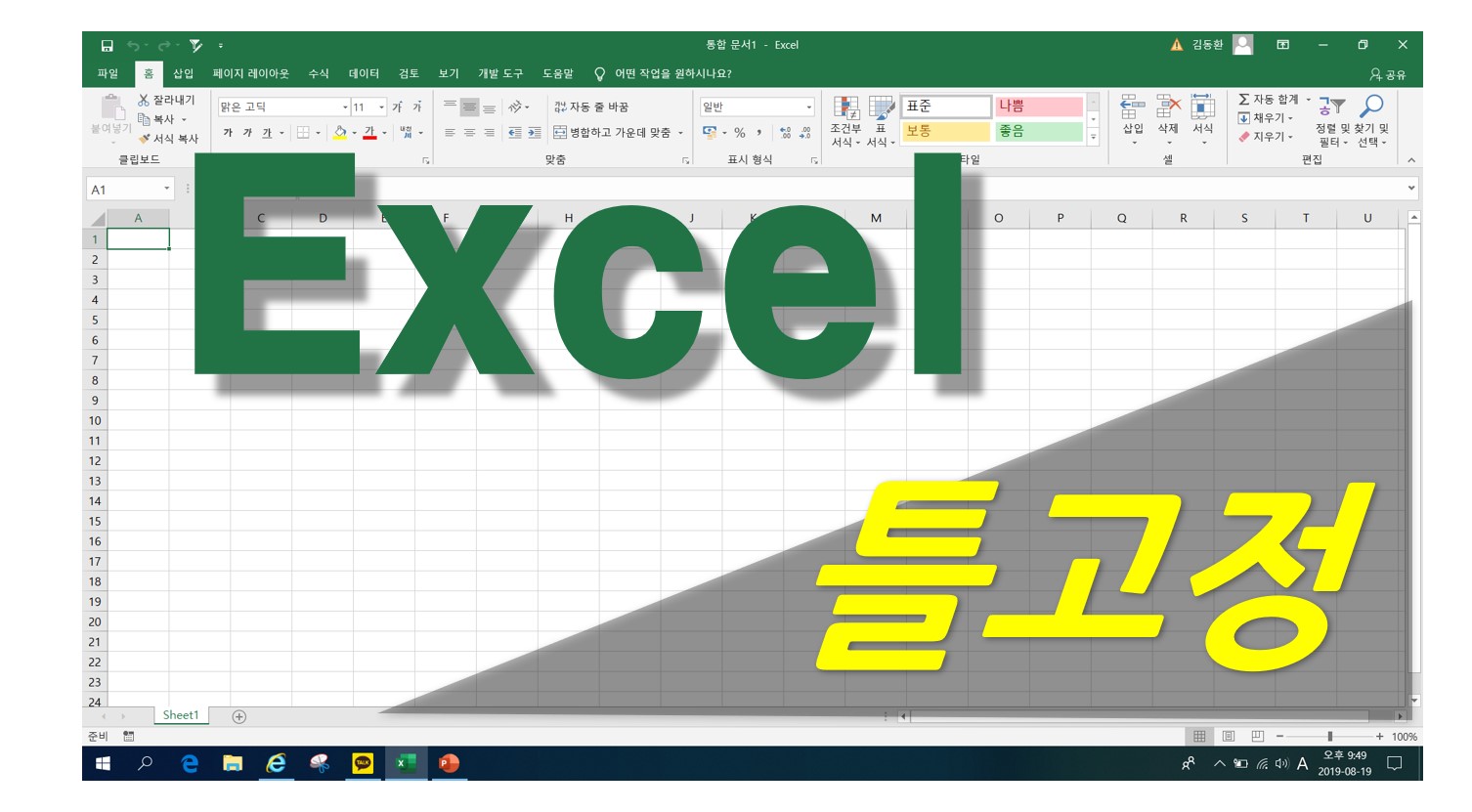
Task: Switch to the 개발 도구 tab
Action: 500,73
